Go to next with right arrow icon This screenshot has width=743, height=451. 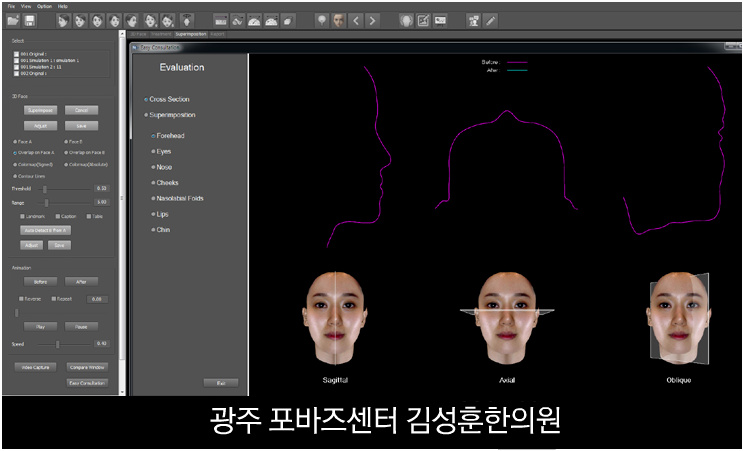[372, 20]
